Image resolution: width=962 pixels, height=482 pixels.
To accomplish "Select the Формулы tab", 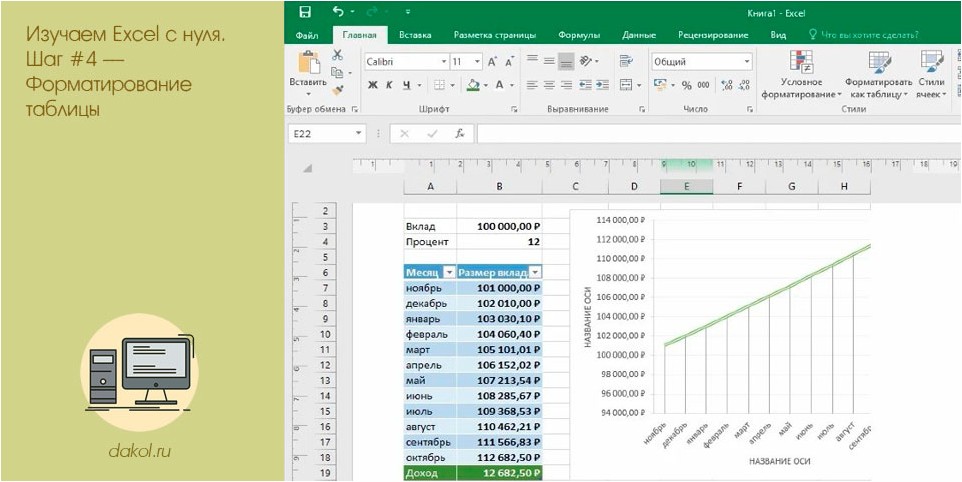I will click(579, 35).
